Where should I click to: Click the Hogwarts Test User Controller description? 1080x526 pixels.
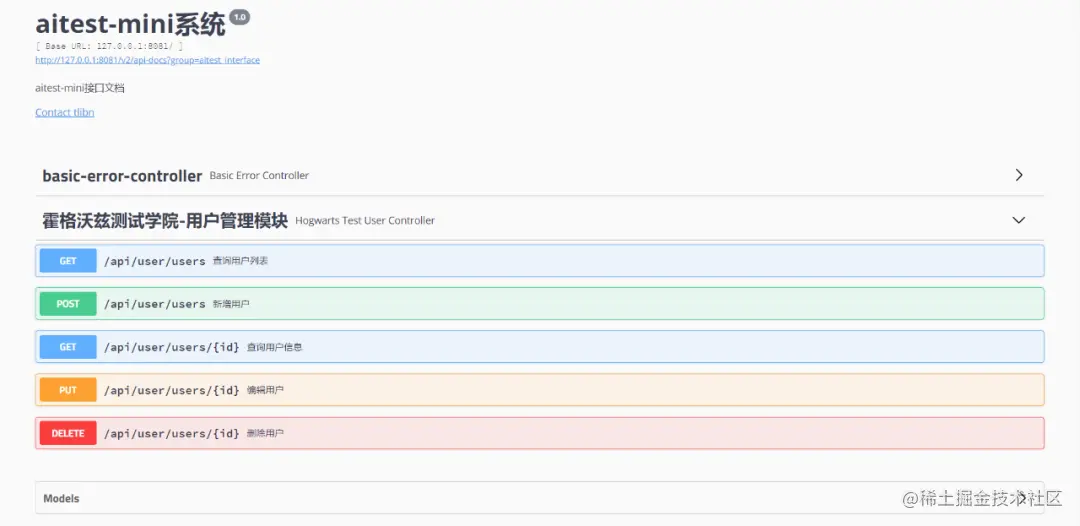[365, 220]
